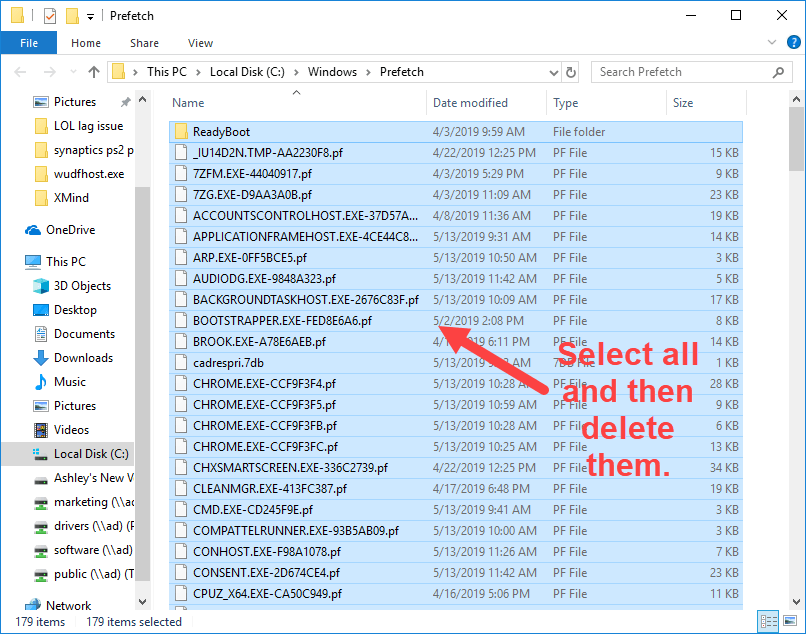Open the Customize Quick Access Toolbar dropdown
806x634 pixels.
91,16
